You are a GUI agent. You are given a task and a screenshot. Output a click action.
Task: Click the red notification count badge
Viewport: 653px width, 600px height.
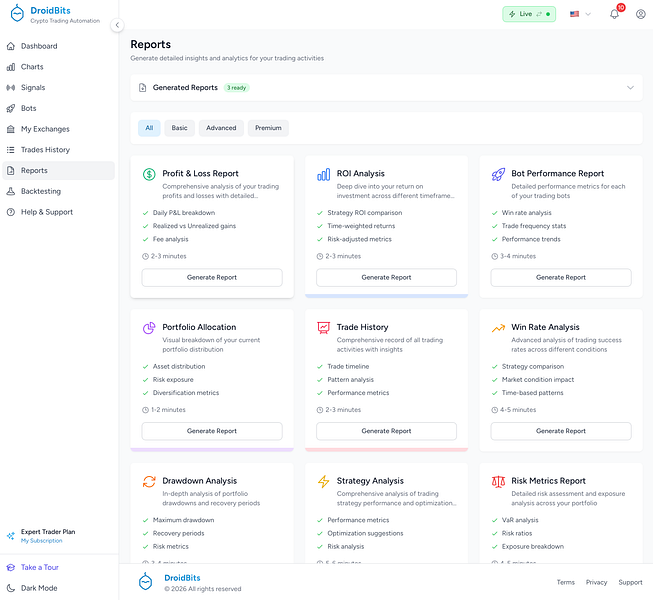[x=621, y=7]
